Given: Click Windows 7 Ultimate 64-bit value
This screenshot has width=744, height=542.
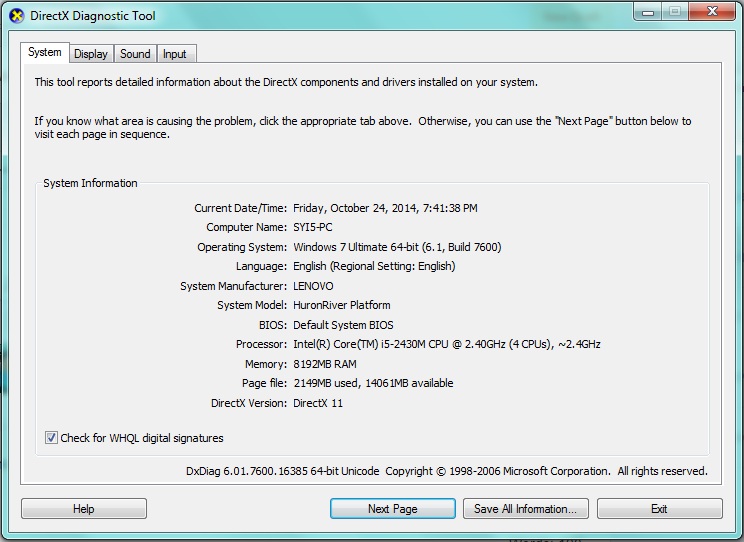Looking at the screenshot, I should point(397,247).
